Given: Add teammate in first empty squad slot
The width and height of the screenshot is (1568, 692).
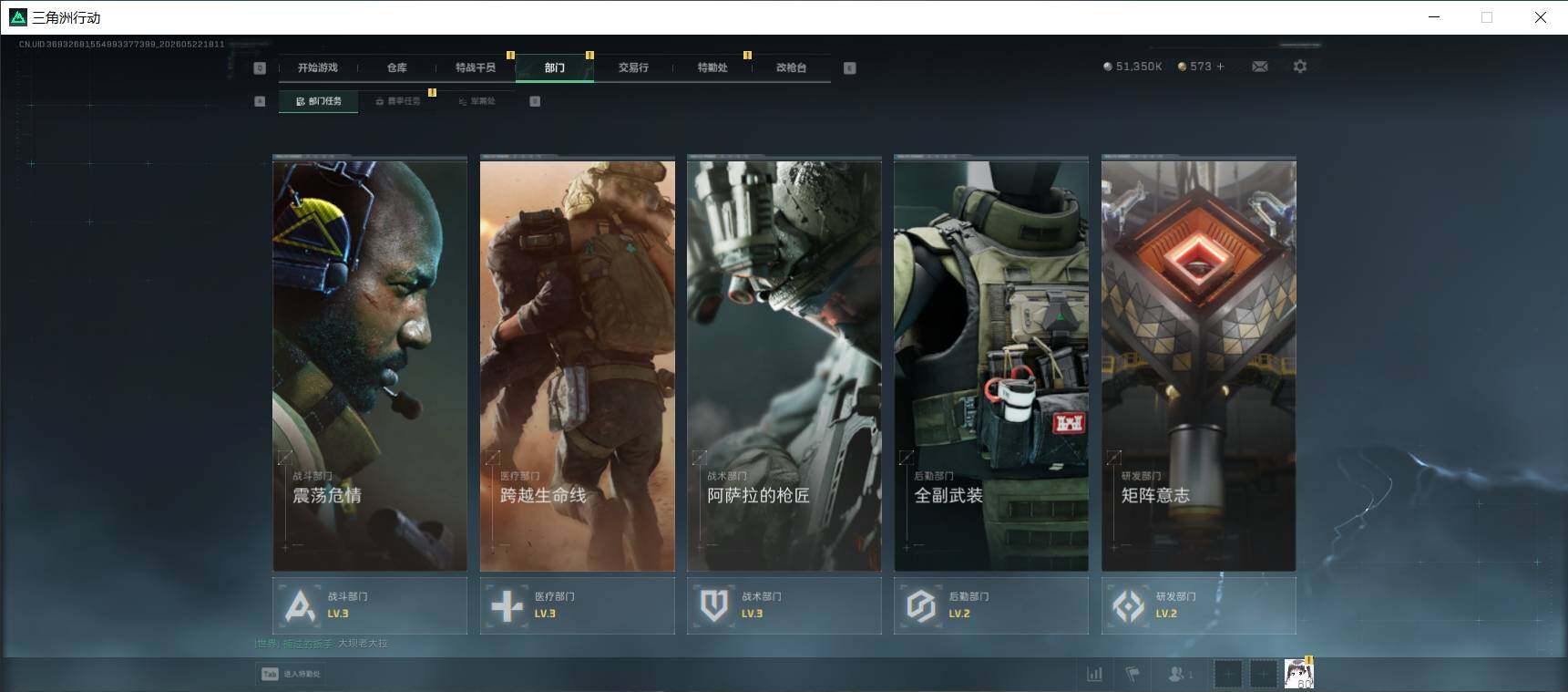Looking at the screenshot, I should click(x=1228, y=674).
